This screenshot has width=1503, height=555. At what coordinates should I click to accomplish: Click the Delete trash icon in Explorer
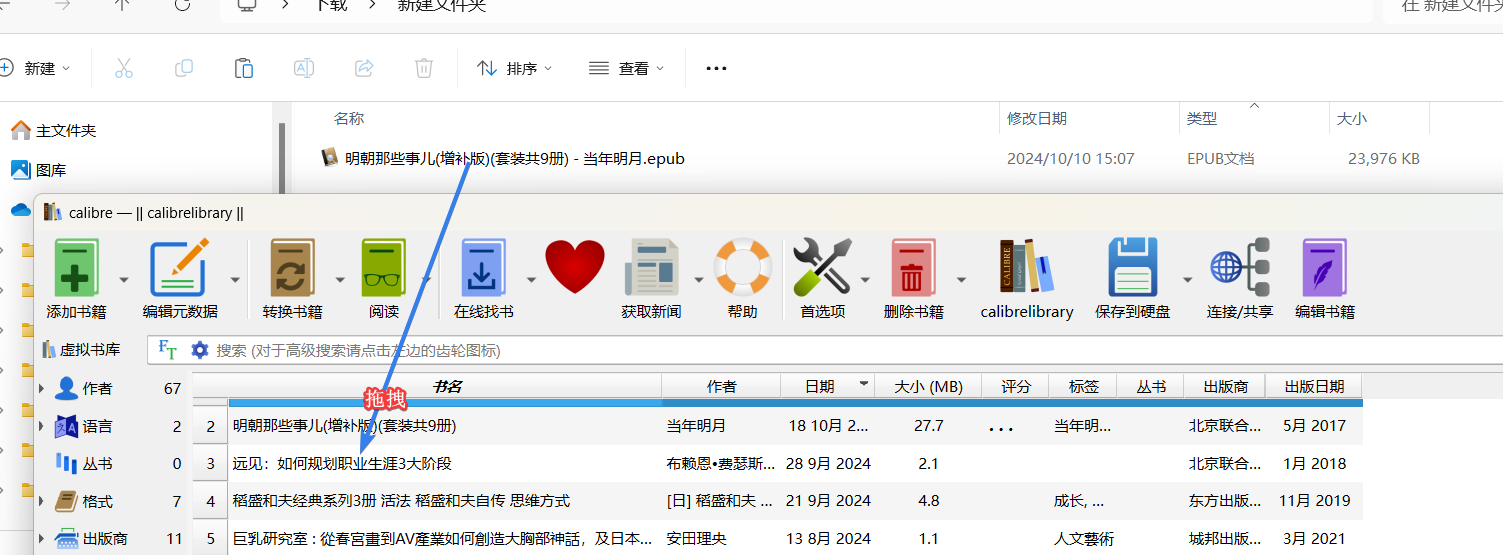(424, 68)
